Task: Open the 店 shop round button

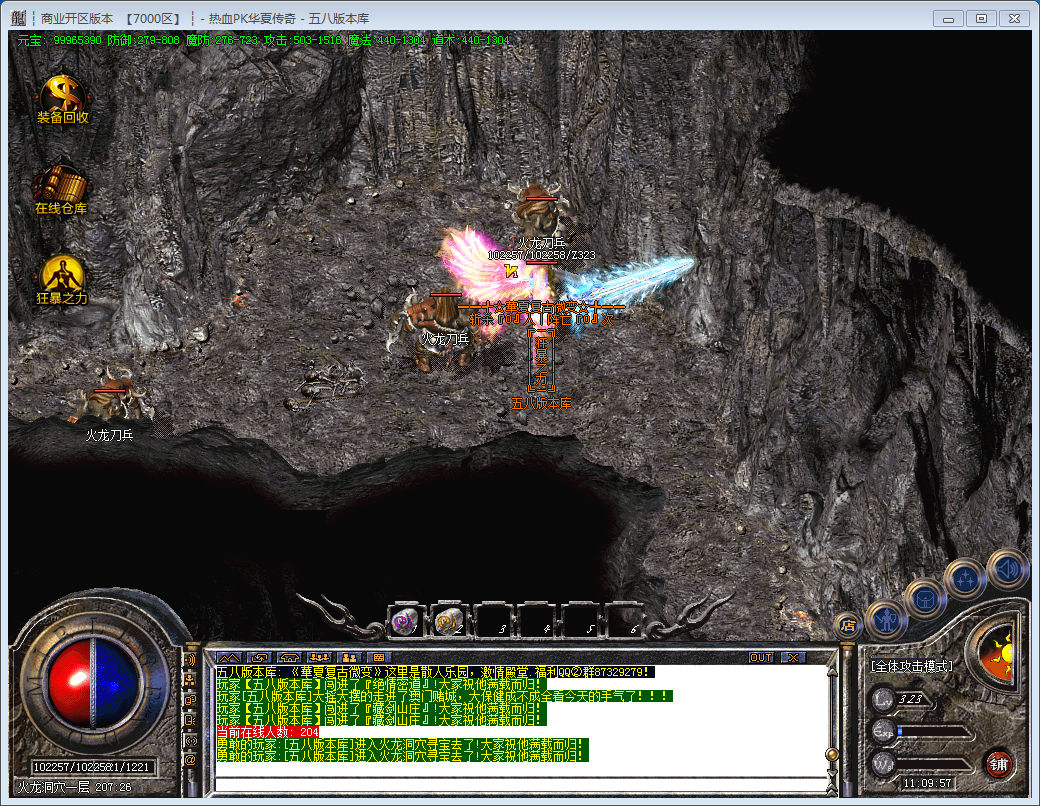Action: click(848, 625)
